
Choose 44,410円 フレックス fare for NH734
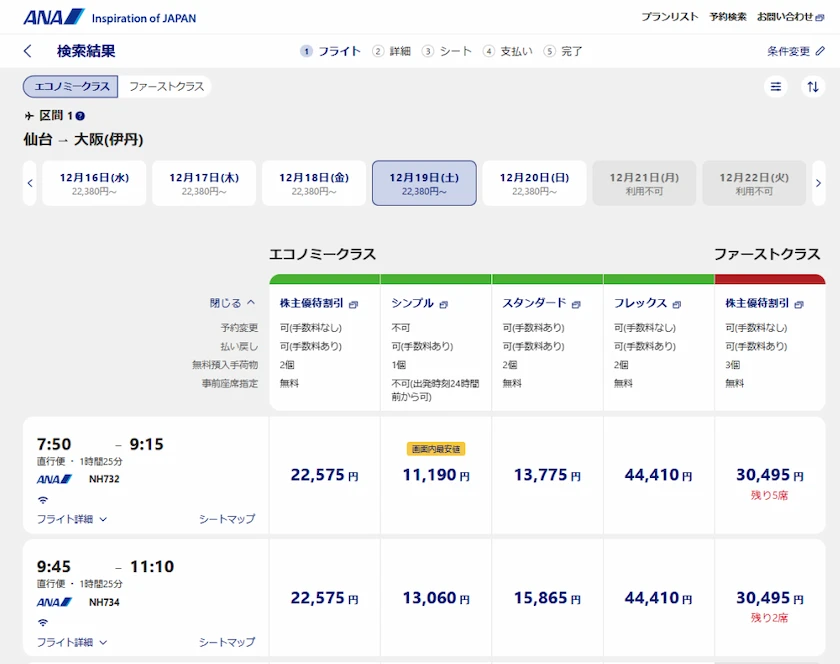[659, 598]
